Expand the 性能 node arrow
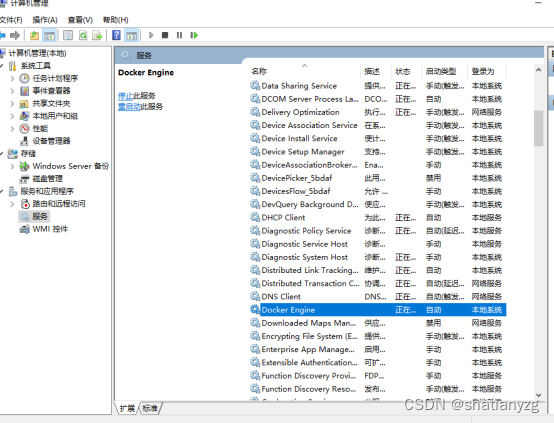 [x=12, y=129]
